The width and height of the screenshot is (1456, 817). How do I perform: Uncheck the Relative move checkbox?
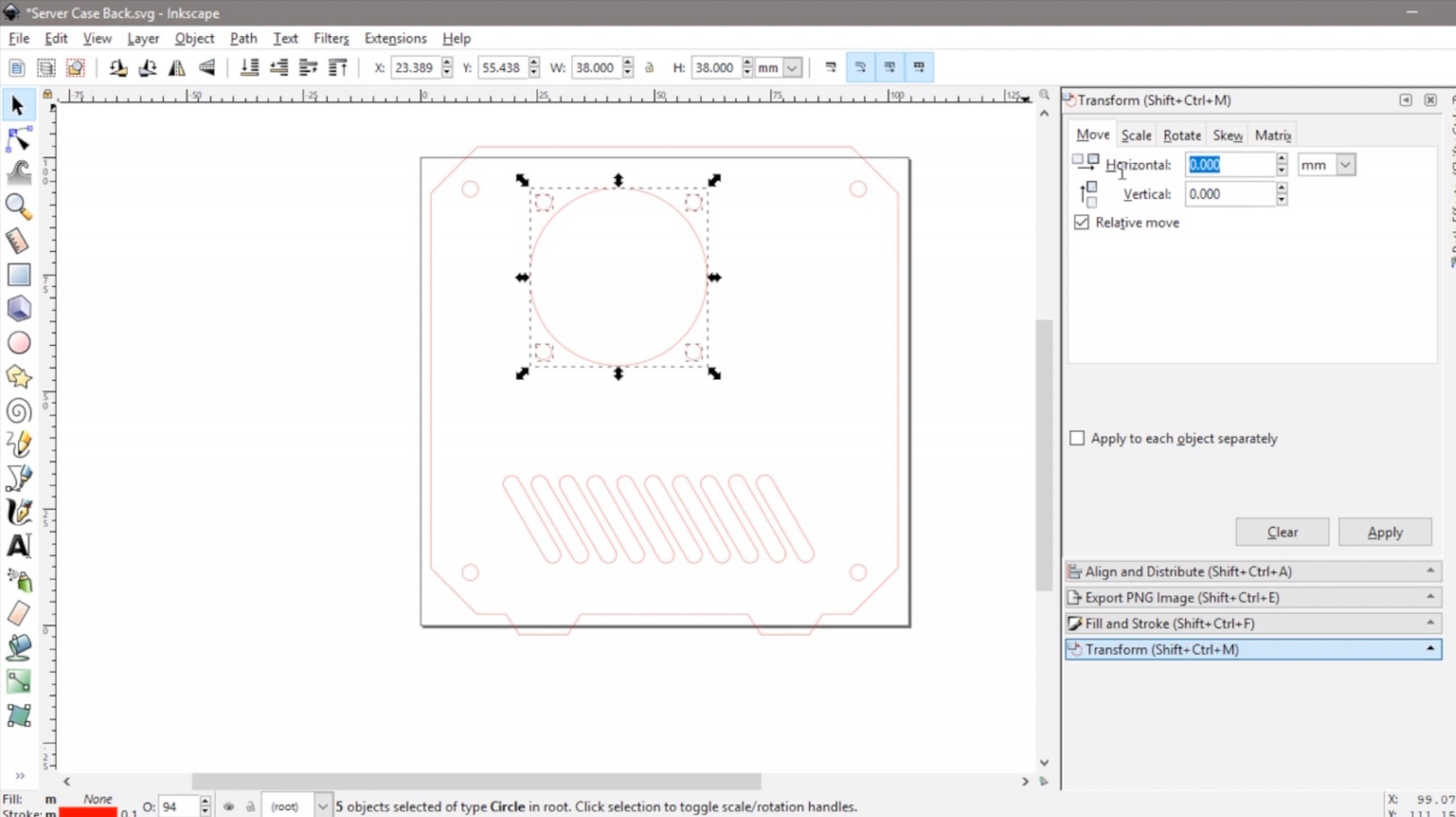[x=1081, y=222]
